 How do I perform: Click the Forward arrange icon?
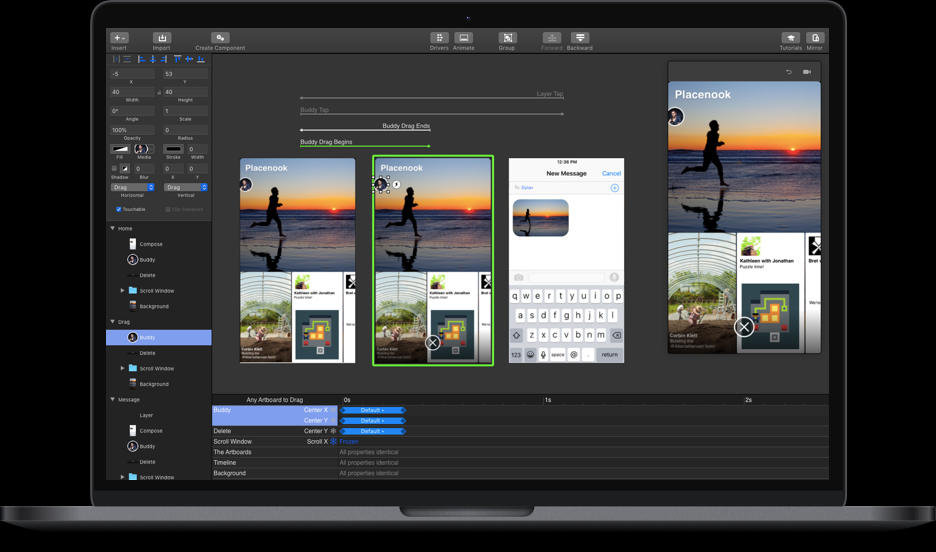pos(552,38)
